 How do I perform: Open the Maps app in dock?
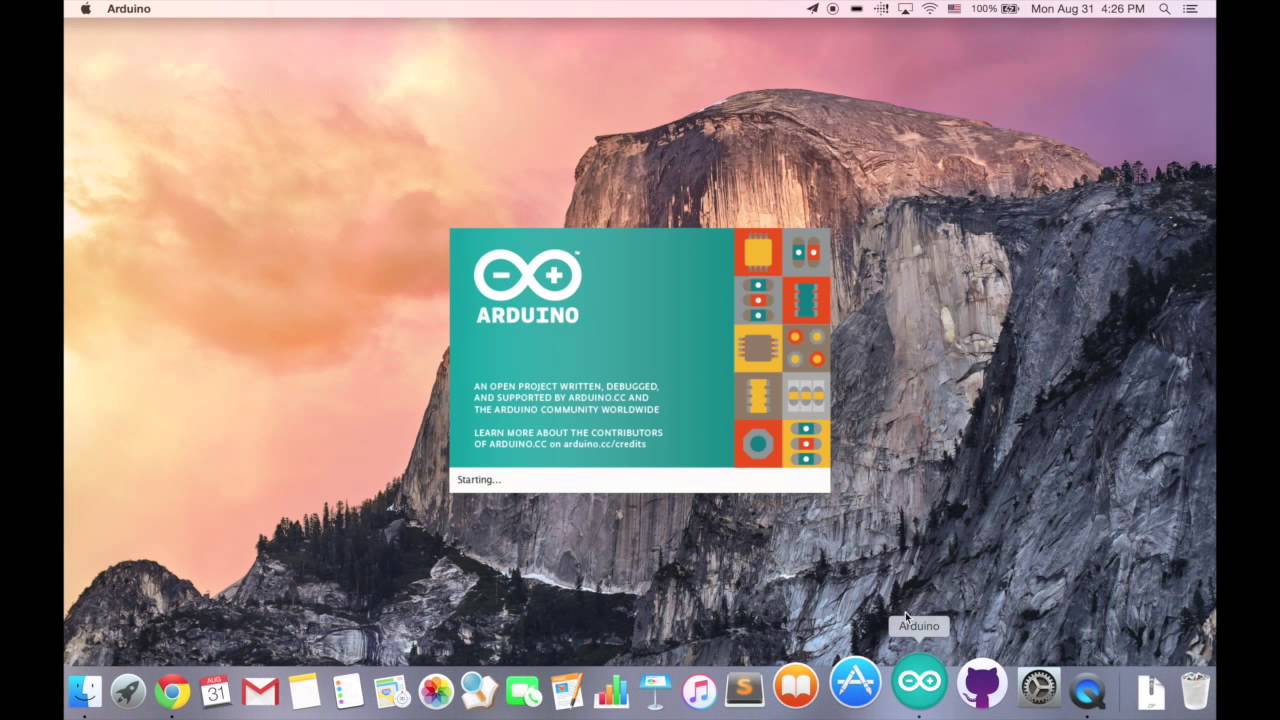pyautogui.click(x=391, y=691)
